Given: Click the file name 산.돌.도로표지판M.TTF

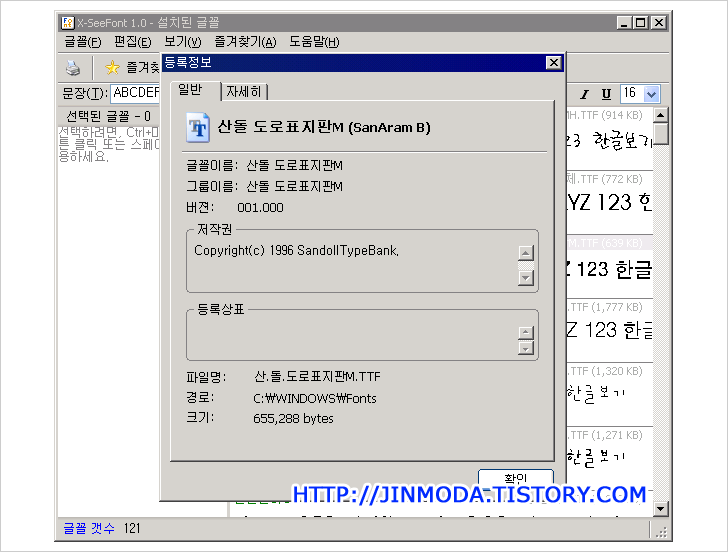Looking at the screenshot, I should click(x=317, y=377).
